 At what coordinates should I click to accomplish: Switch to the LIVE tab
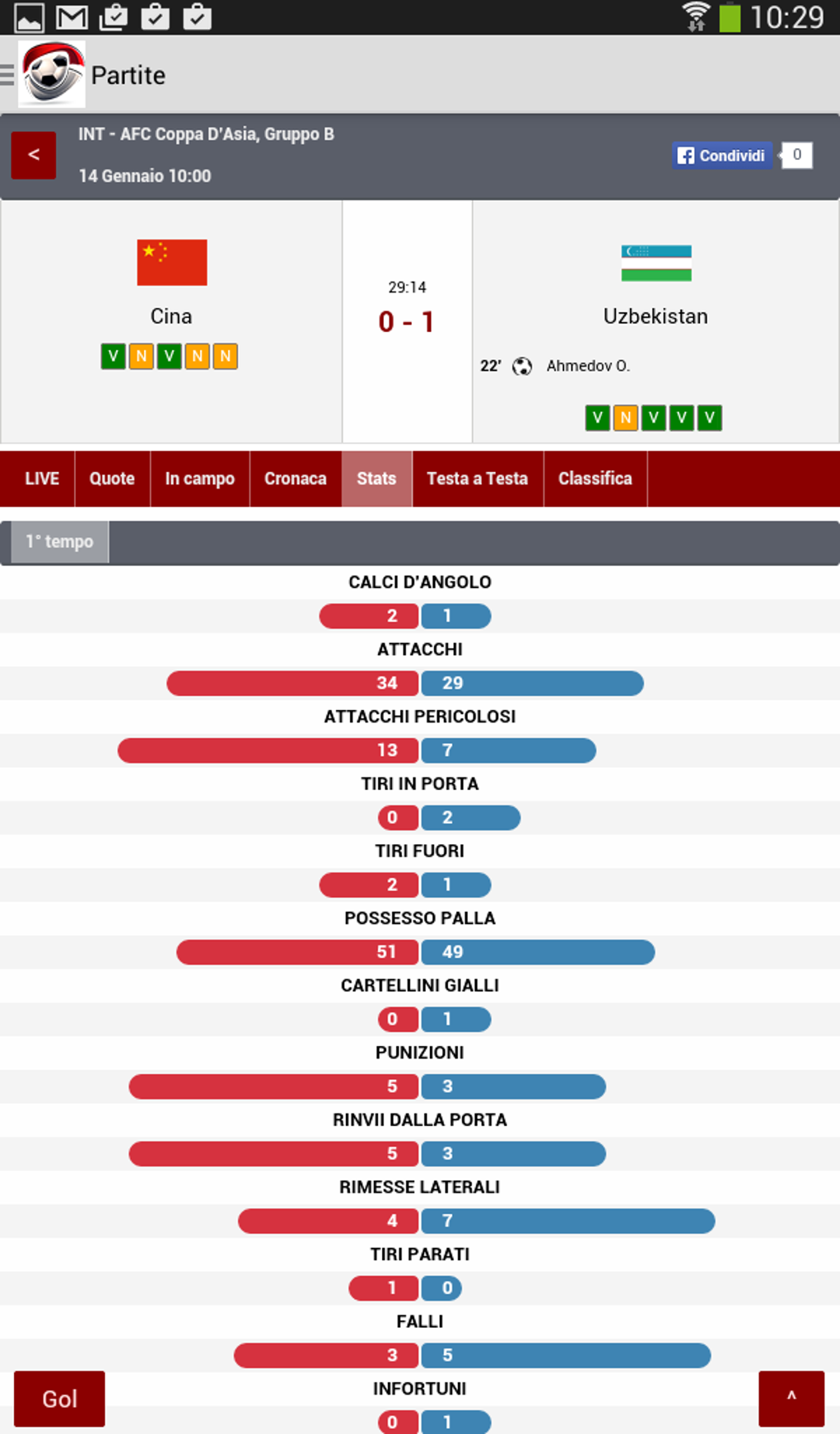pos(41,479)
